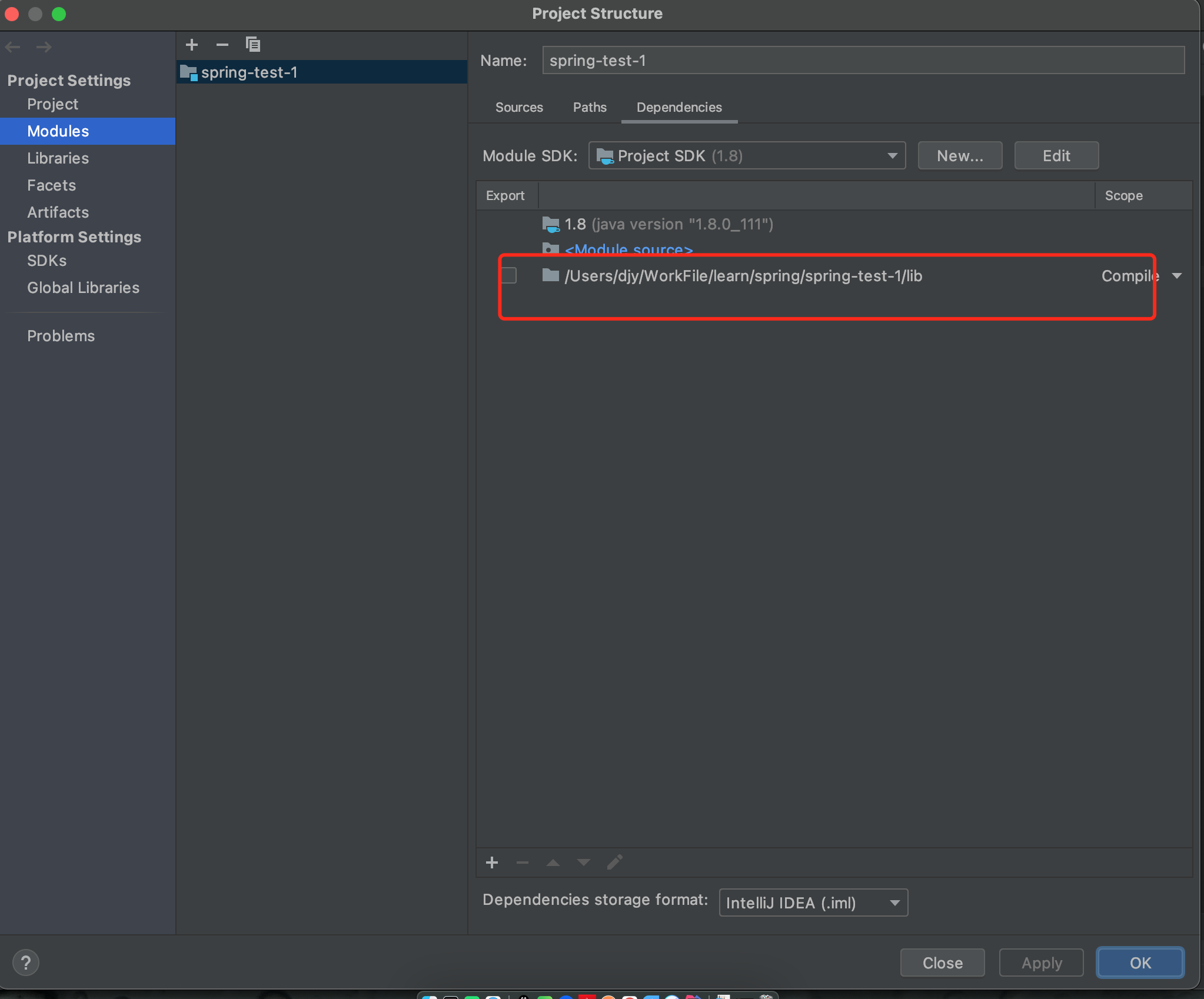Select the /Users/djy/.../lib dependency path
The height and width of the screenshot is (999, 1204).
(743, 276)
